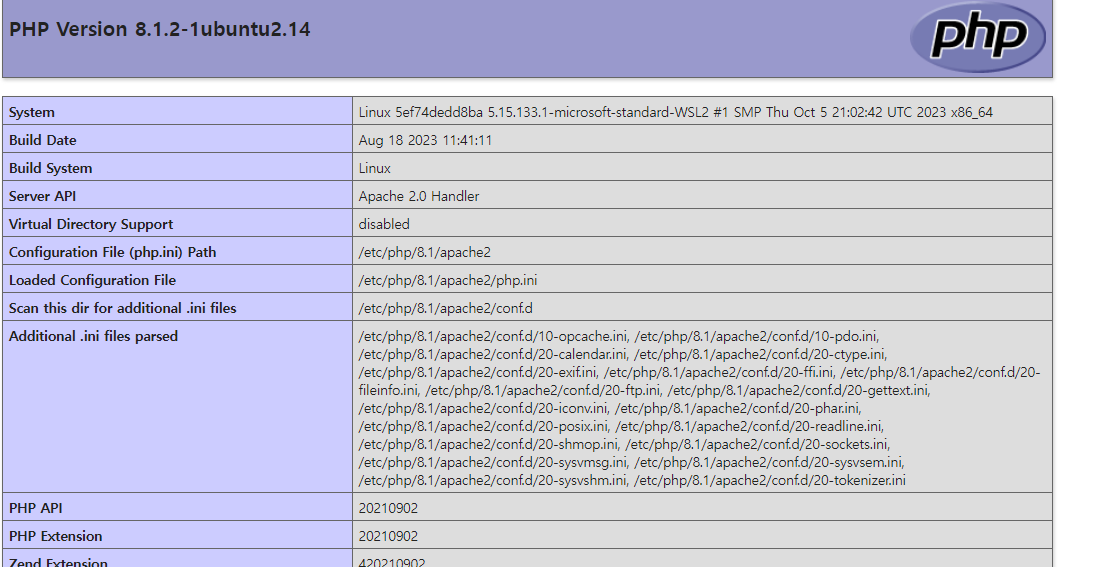
Task: Select the Linux value in Build System row
Action: tap(375, 168)
